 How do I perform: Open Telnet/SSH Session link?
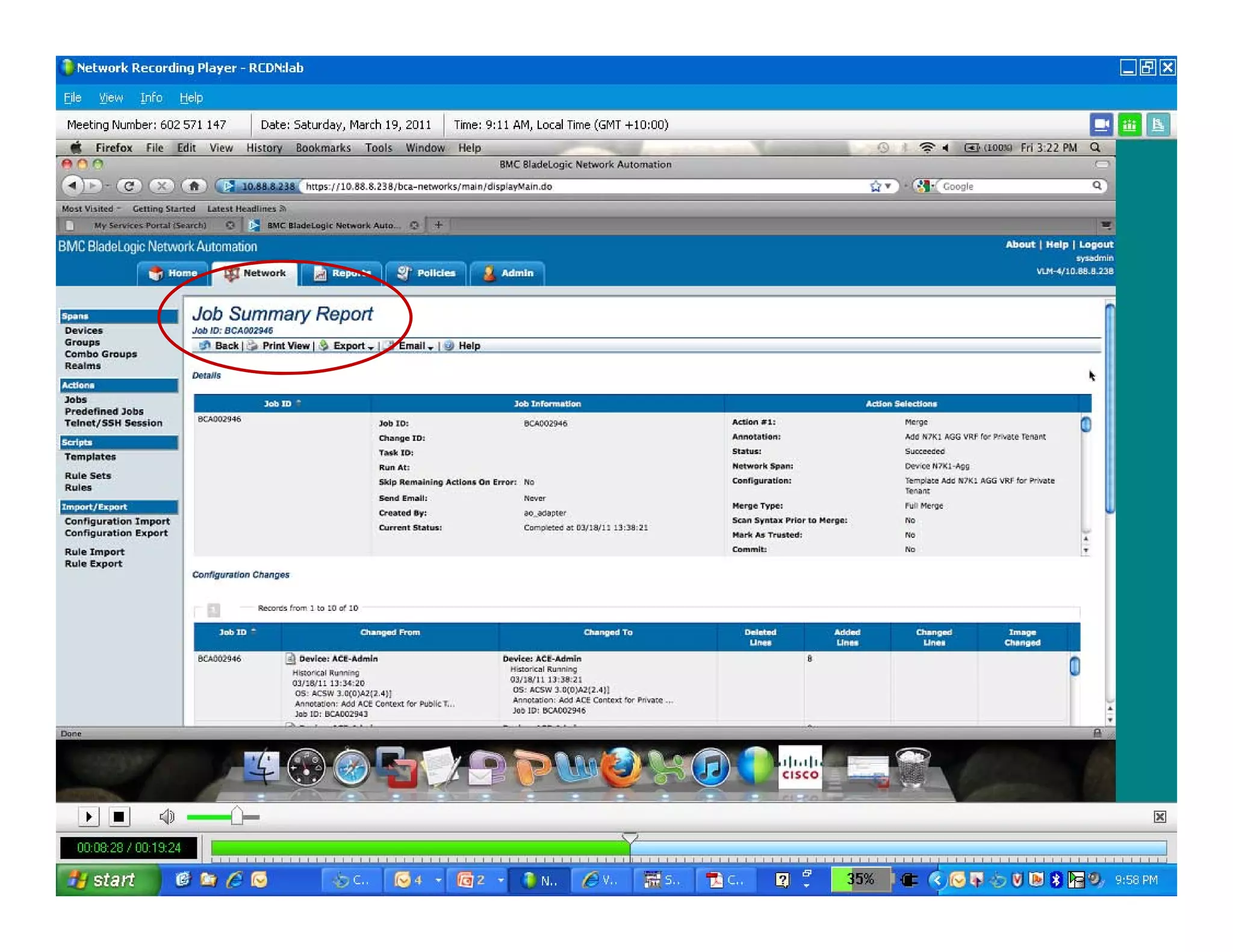click(114, 423)
